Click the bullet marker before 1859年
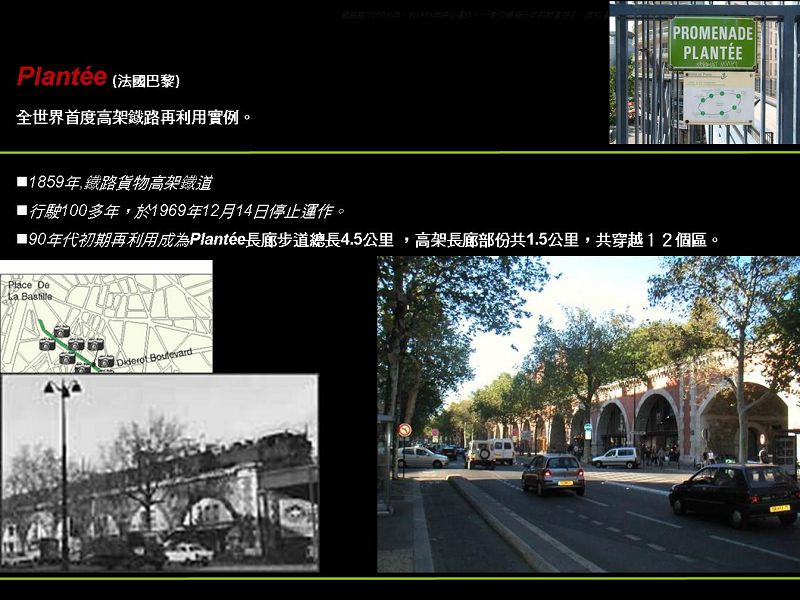Image resolution: width=800 pixels, height=600 pixels. point(21,183)
